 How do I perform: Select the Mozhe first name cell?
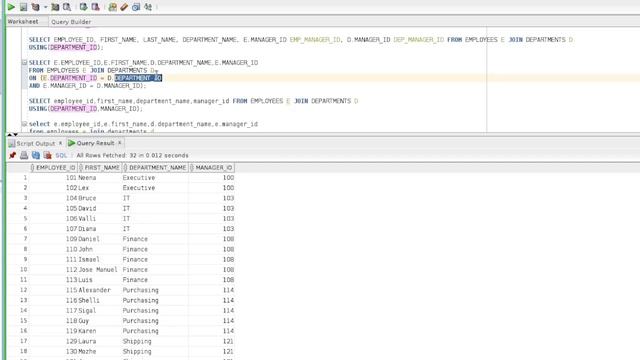(100, 351)
